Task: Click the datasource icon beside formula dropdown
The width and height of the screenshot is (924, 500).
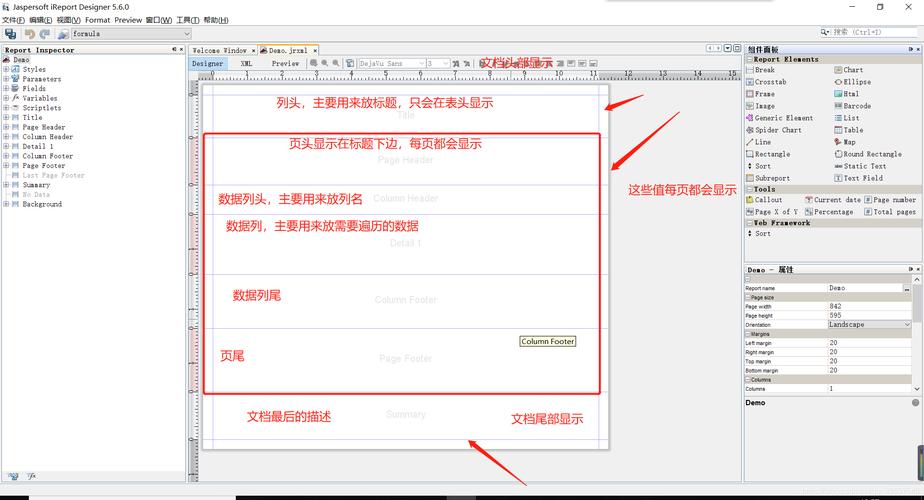Action: click(64, 34)
